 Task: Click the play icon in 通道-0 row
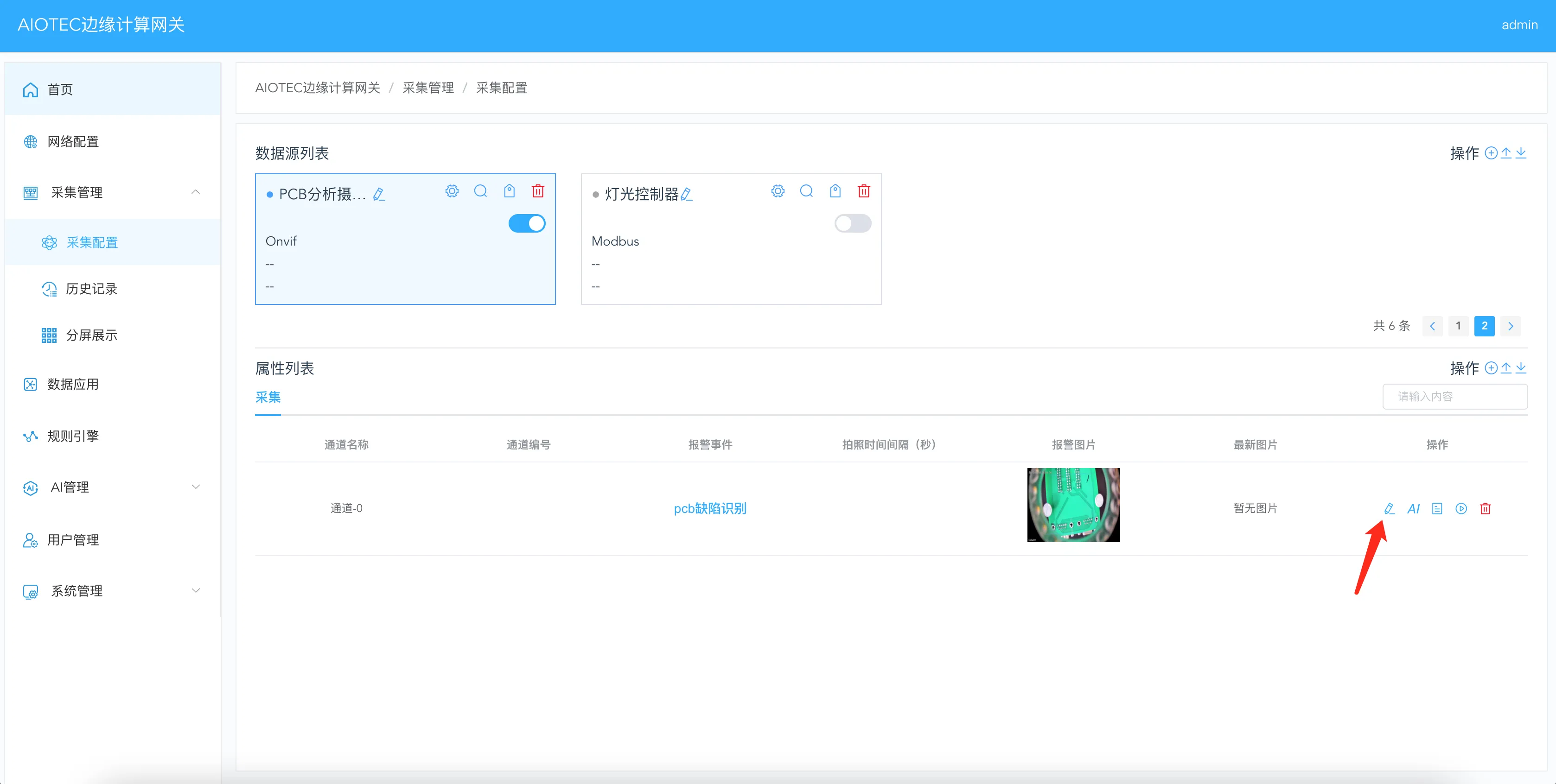coord(1460,509)
